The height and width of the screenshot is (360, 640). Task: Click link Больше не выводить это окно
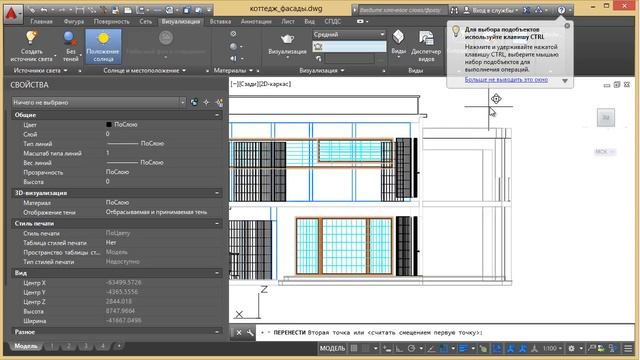click(506, 80)
